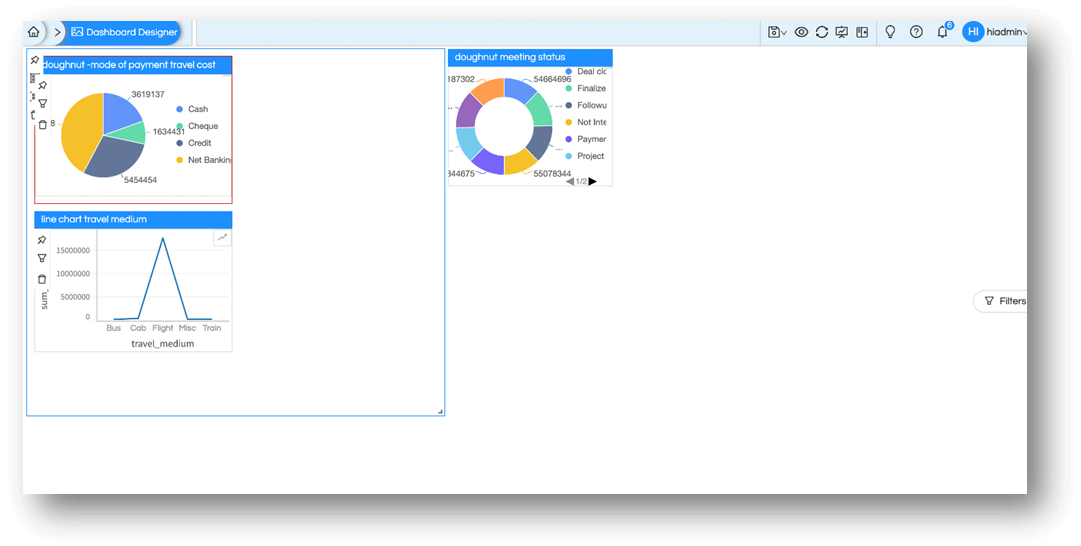Screen dimensions: 1081x546
Task: Open the hiadmin user menu
Action: point(1007,32)
